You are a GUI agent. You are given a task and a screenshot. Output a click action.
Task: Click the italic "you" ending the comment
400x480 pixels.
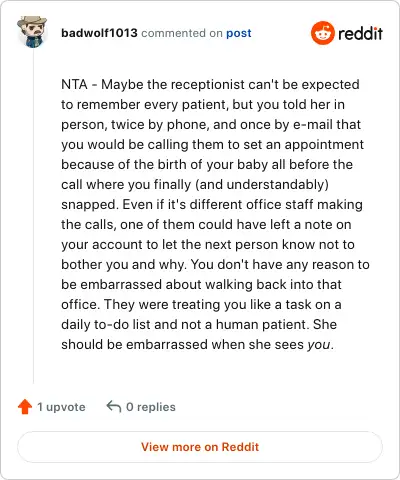point(319,344)
